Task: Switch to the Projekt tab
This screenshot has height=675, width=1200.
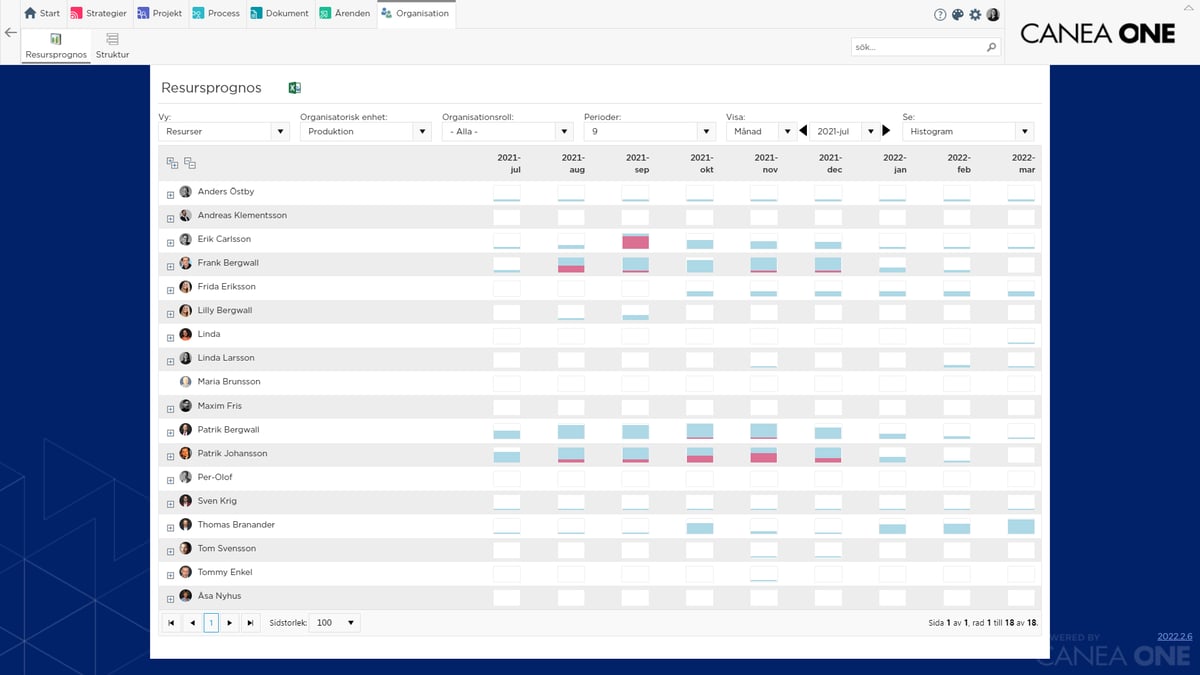Action: pyautogui.click(x=160, y=14)
